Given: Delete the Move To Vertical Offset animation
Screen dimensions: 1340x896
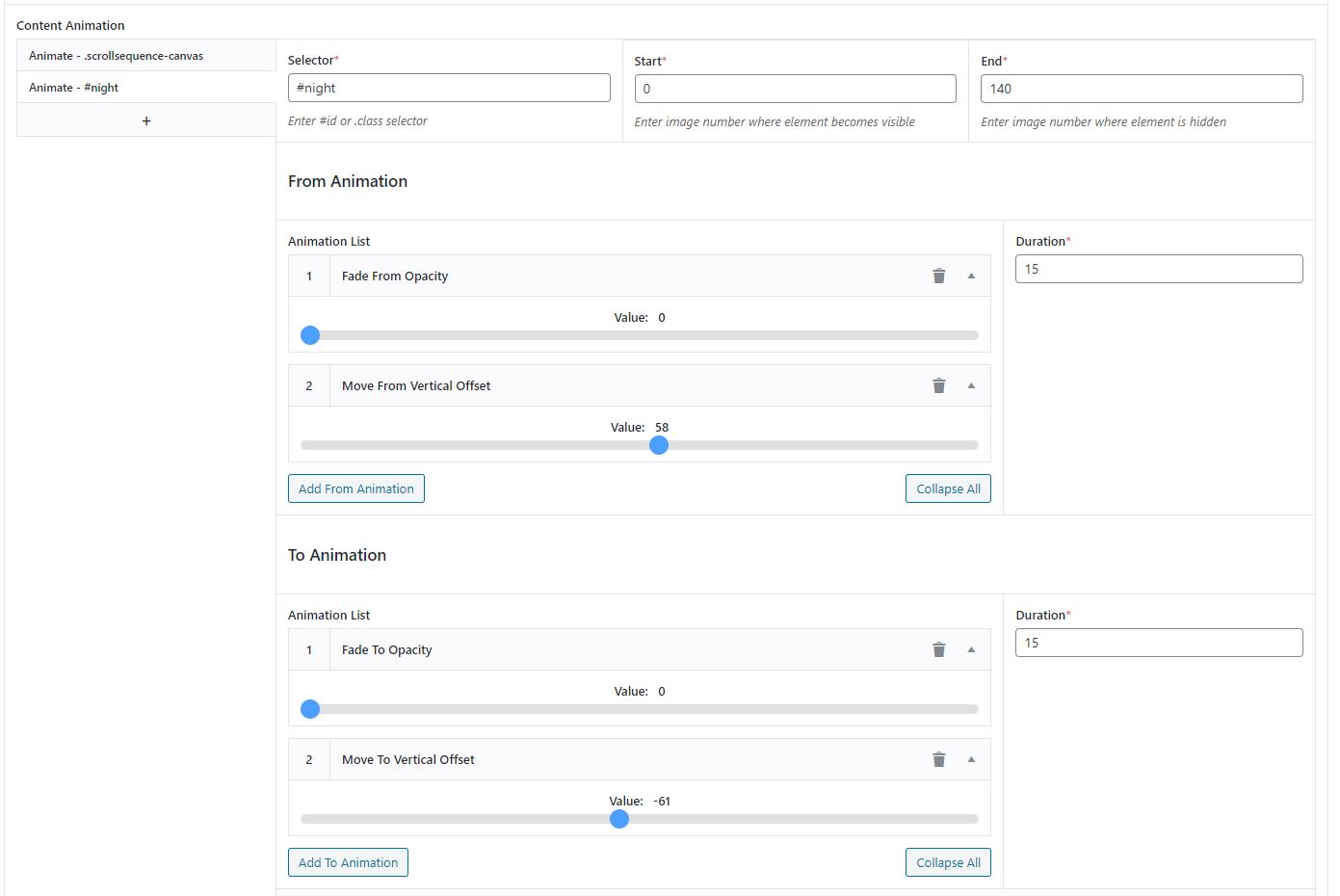Looking at the screenshot, I should click(939, 760).
